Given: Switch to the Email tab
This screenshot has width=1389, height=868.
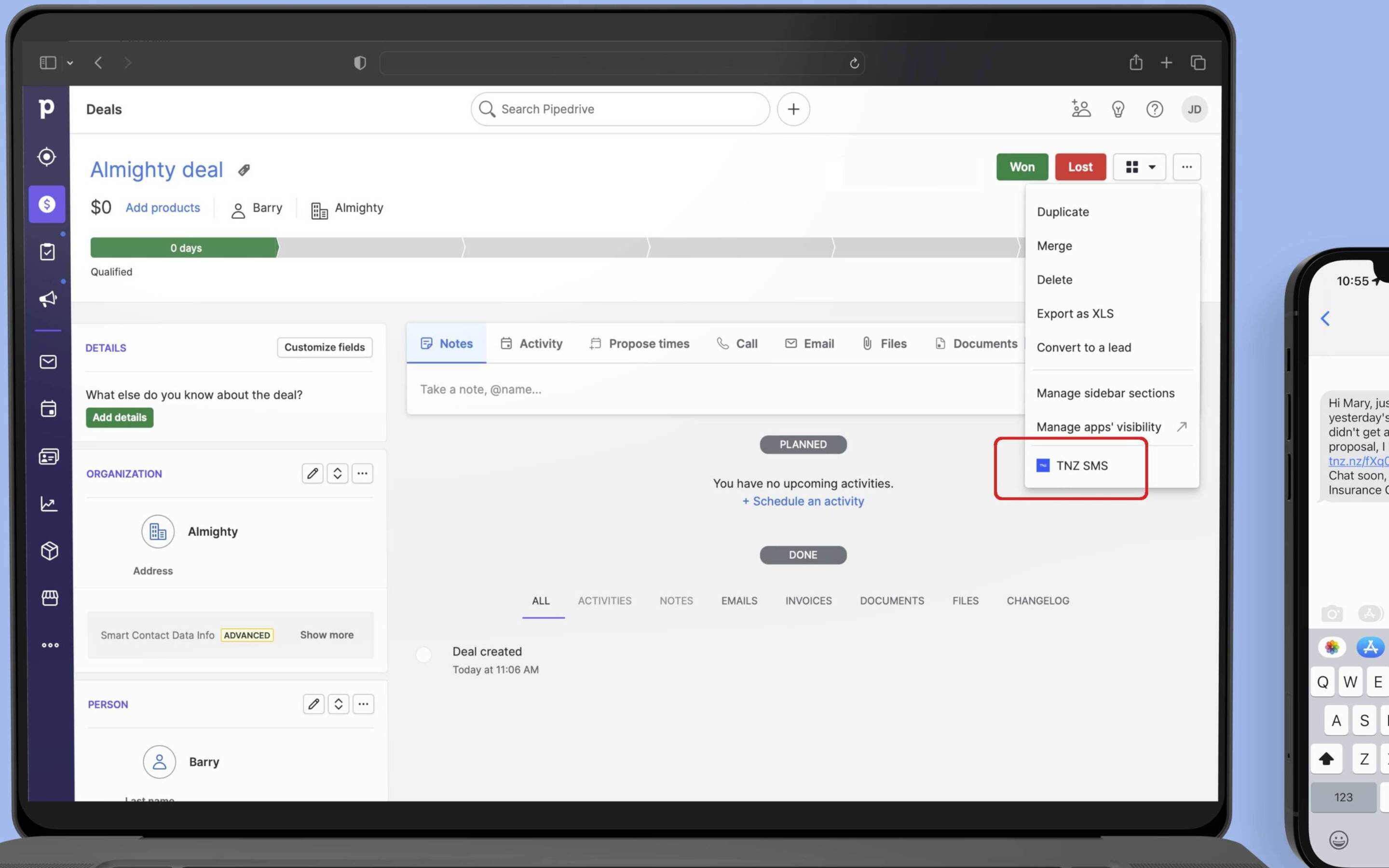Looking at the screenshot, I should (x=809, y=343).
